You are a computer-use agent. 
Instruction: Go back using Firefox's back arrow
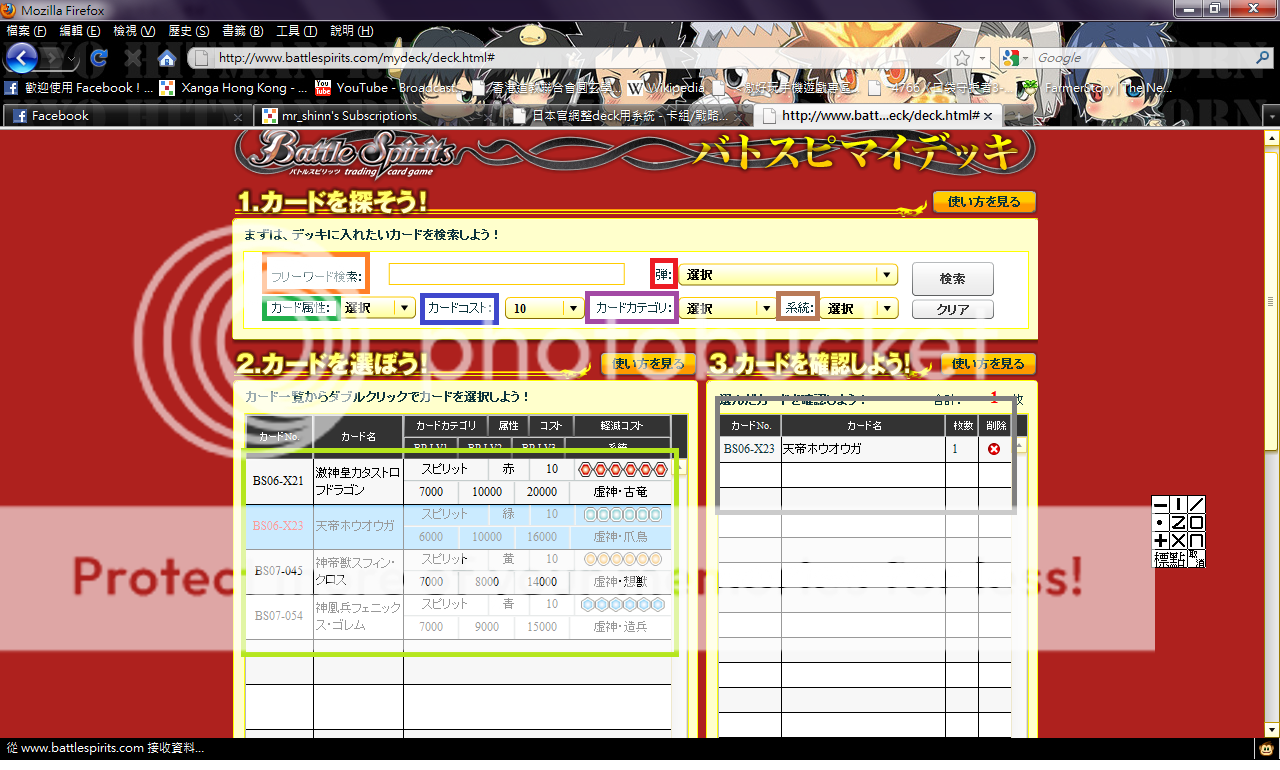click(x=22, y=57)
